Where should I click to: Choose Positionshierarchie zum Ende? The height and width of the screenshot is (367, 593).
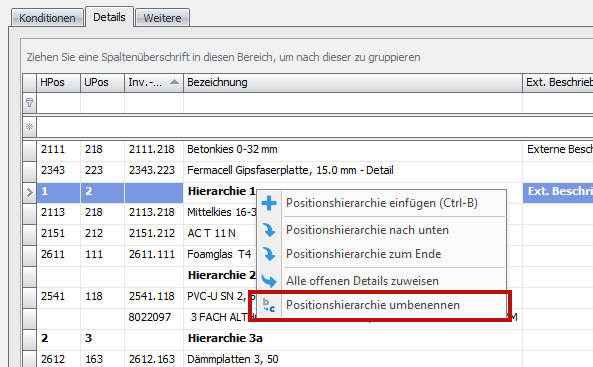pos(382,254)
